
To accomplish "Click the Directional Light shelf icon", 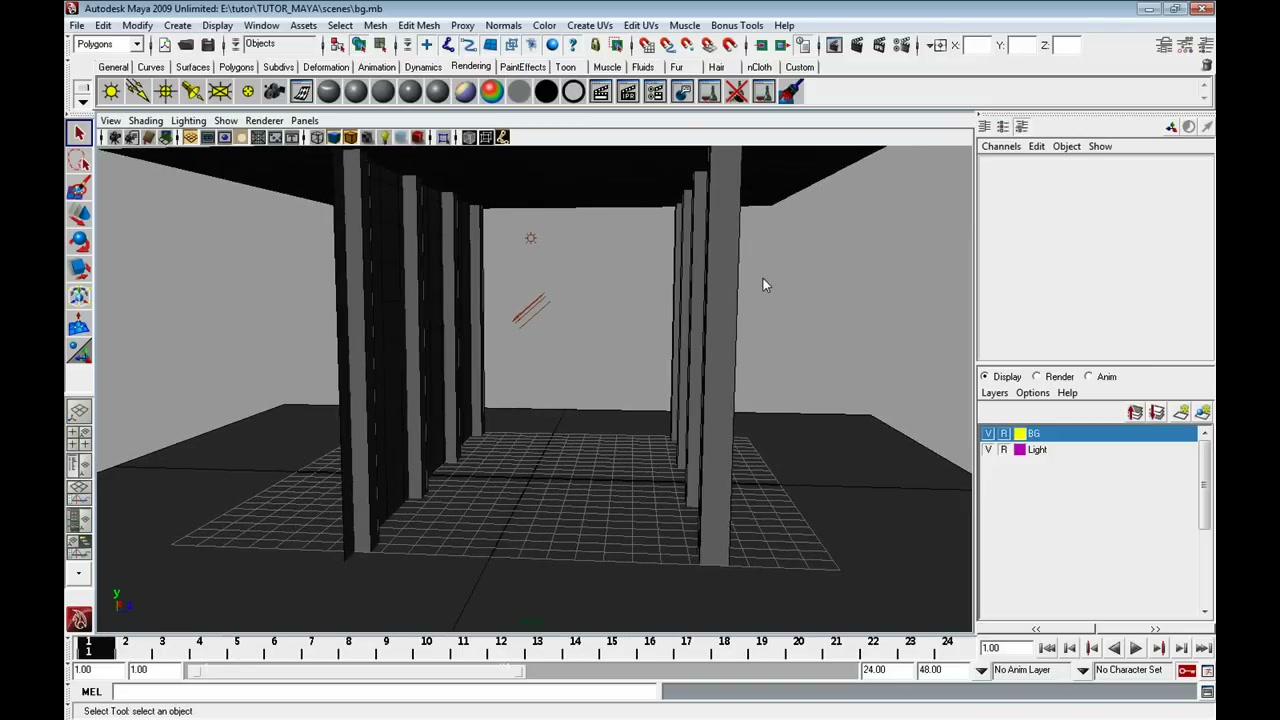I will pyautogui.click(x=138, y=92).
